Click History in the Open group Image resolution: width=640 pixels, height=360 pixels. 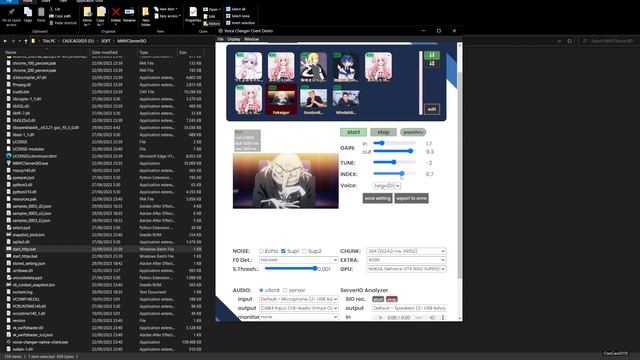211,24
